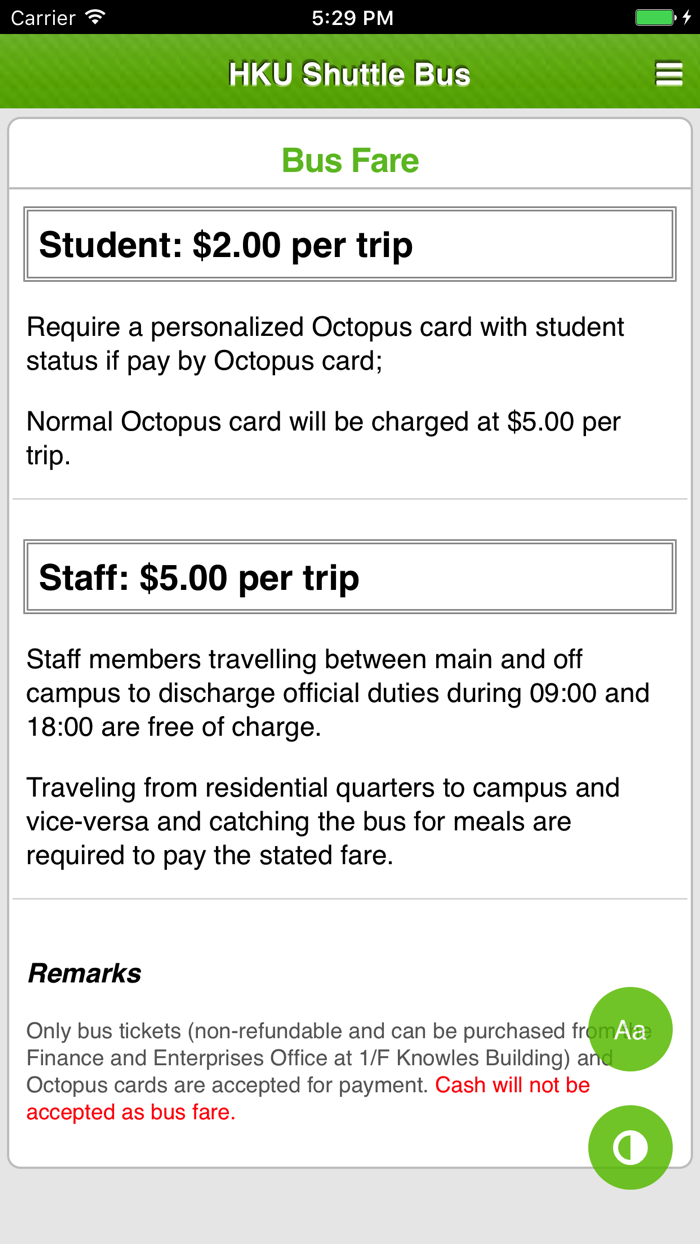Viewport: 700px width, 1244px height.
Task: Click the Staff: $5.00 per trip box
Action: pos(349,577)
